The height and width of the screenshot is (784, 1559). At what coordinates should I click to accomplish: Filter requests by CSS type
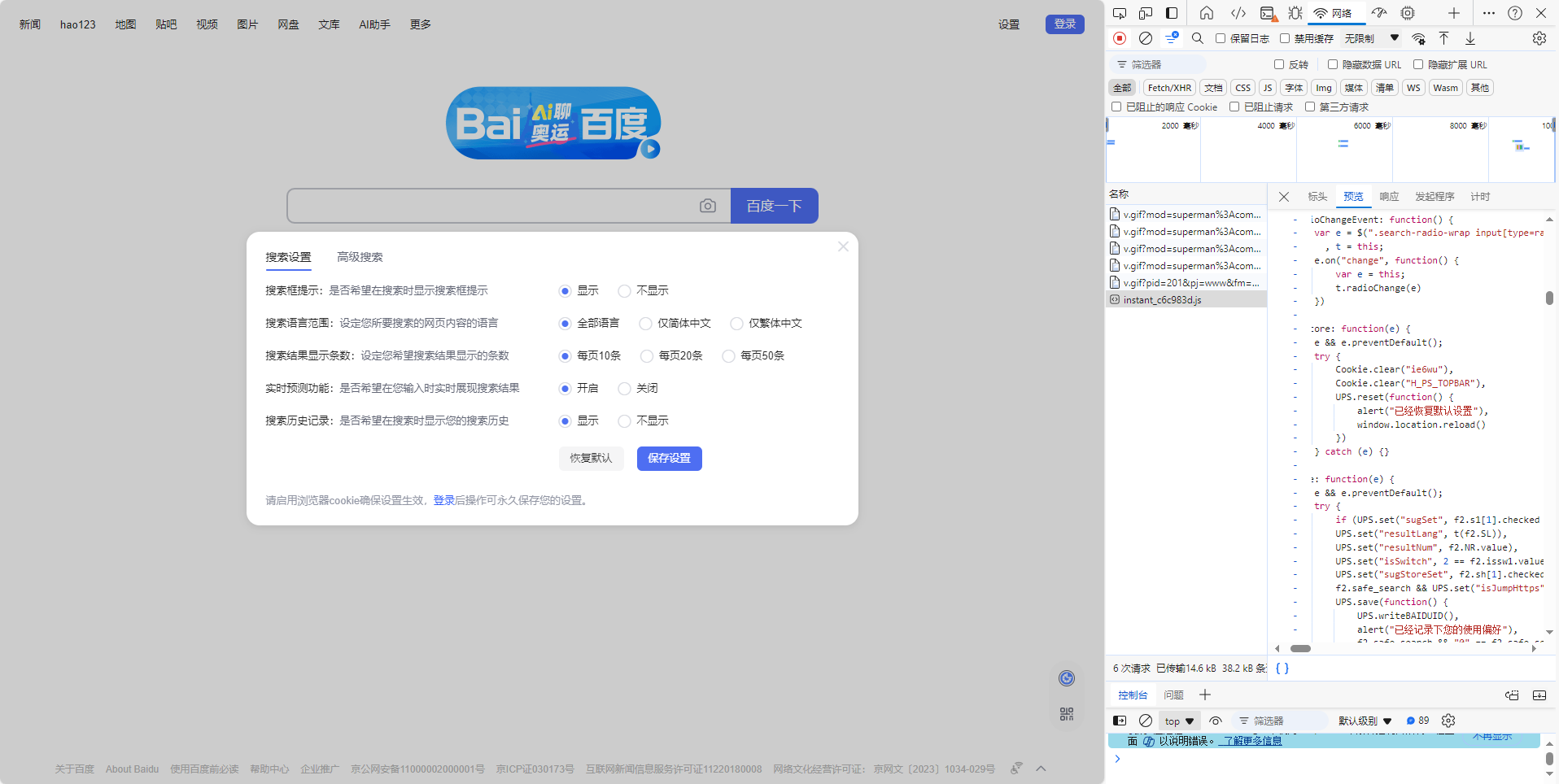click(x=1242, y=88)
